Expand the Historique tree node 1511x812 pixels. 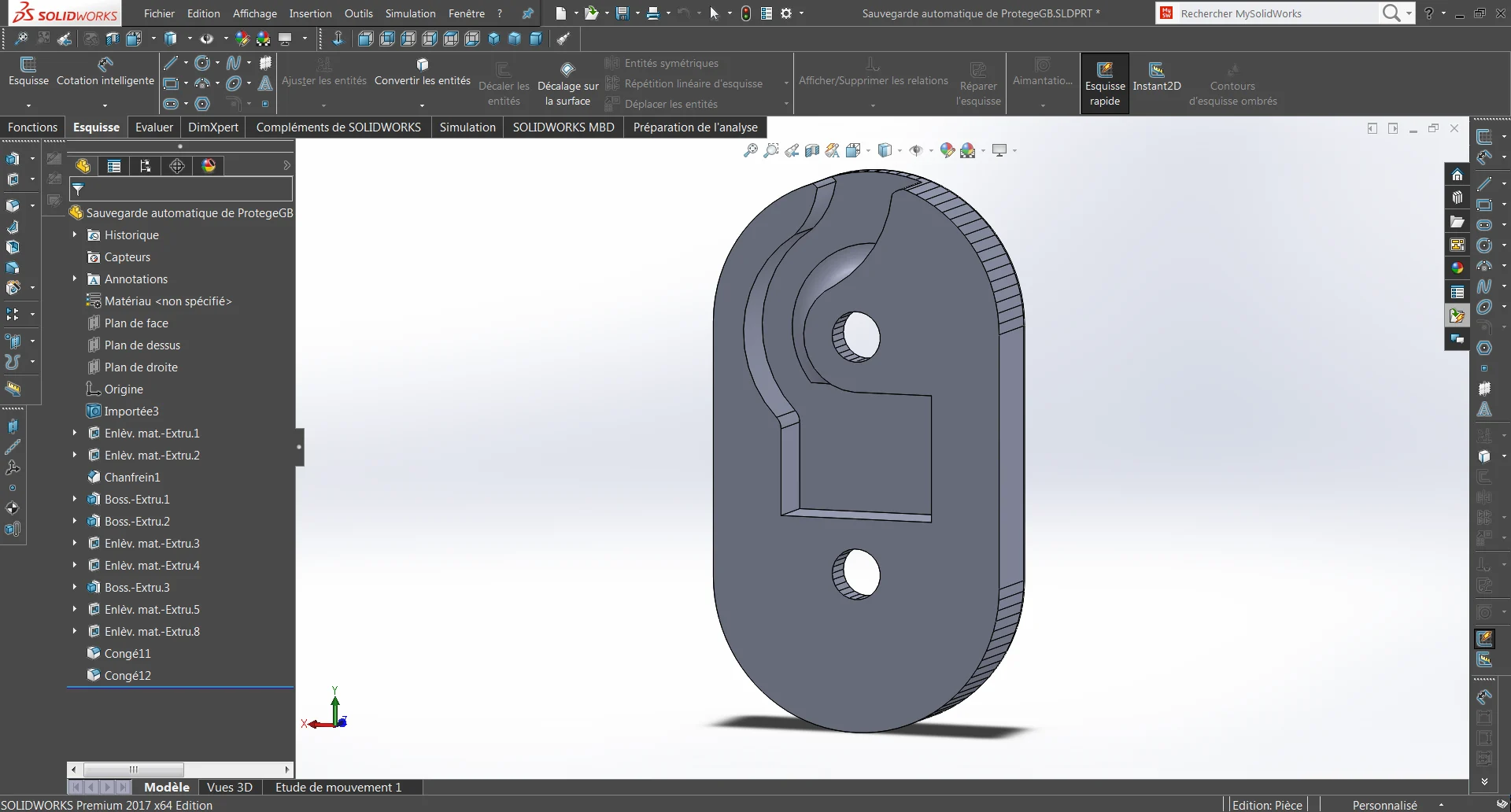click(x=75, y=234)
